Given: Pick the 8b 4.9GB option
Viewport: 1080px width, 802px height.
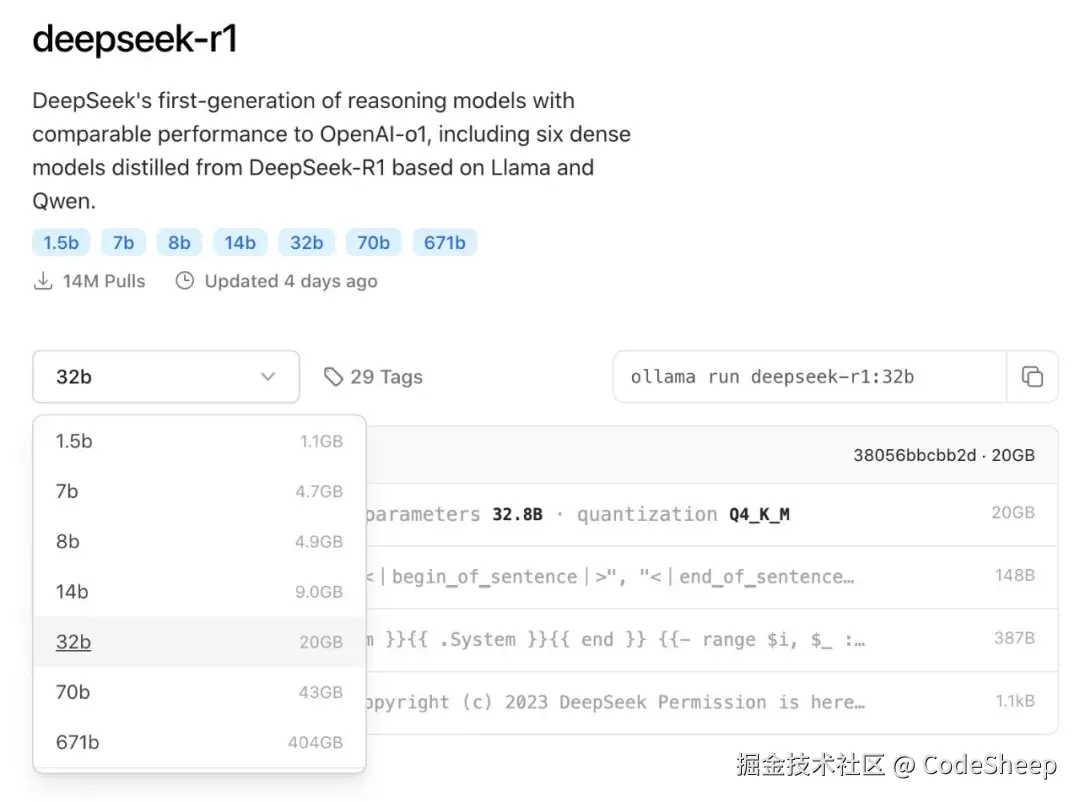Looking at the screenshot, I should 199,541.
